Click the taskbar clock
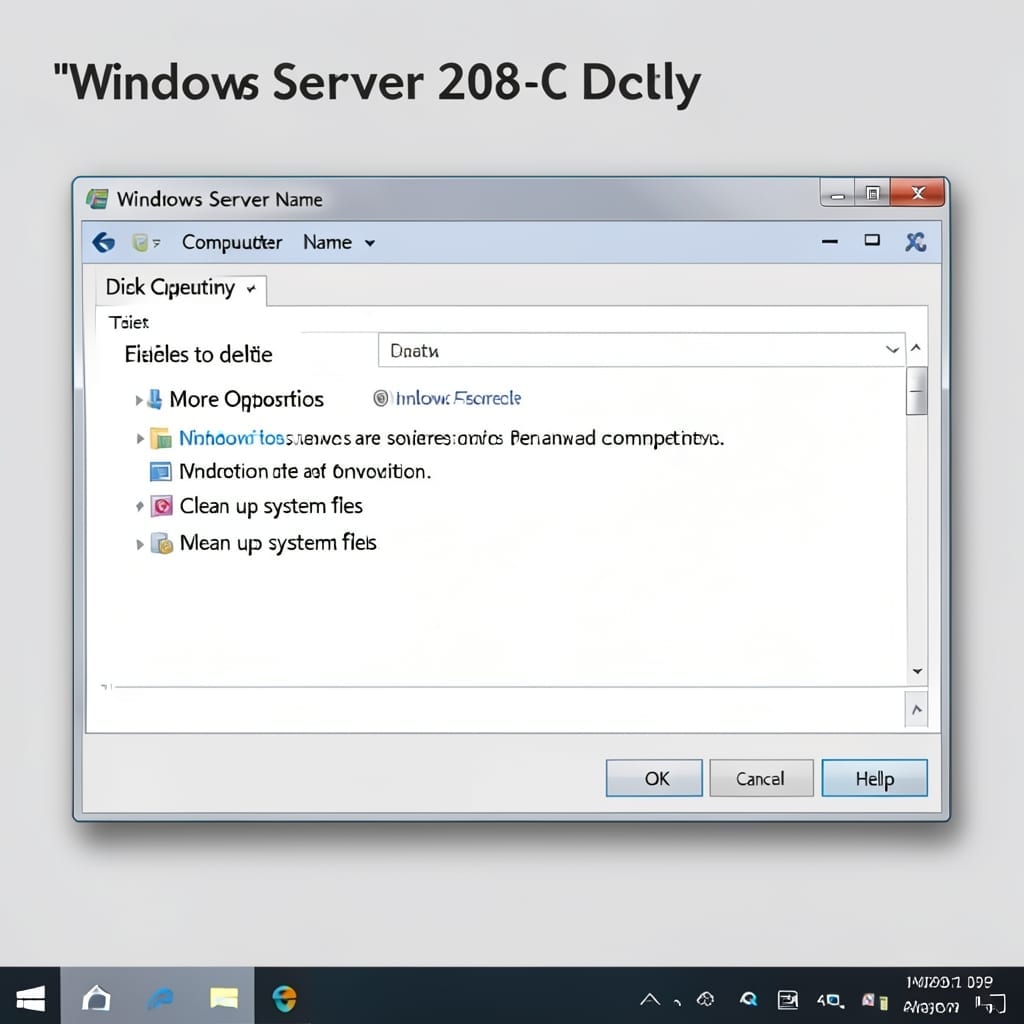This screenshot has height=1024, width=1024. [x=949, y=993]
